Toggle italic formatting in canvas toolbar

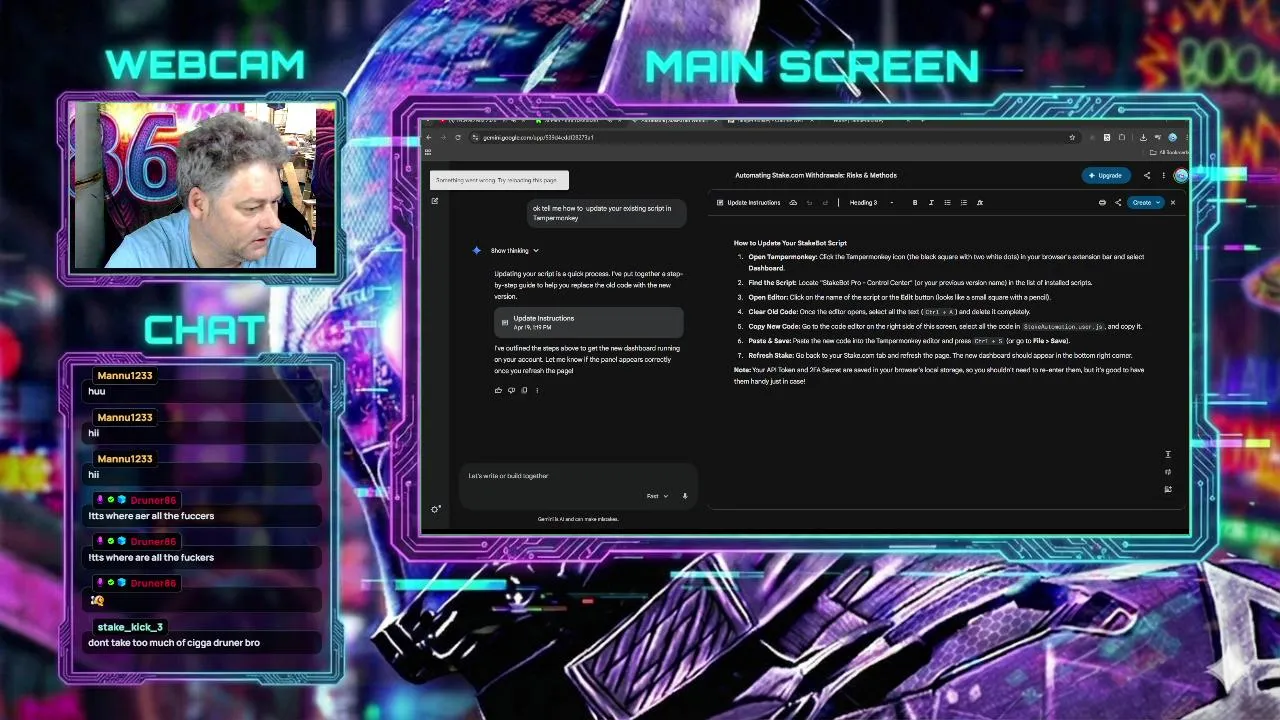[x=931, y=203]
